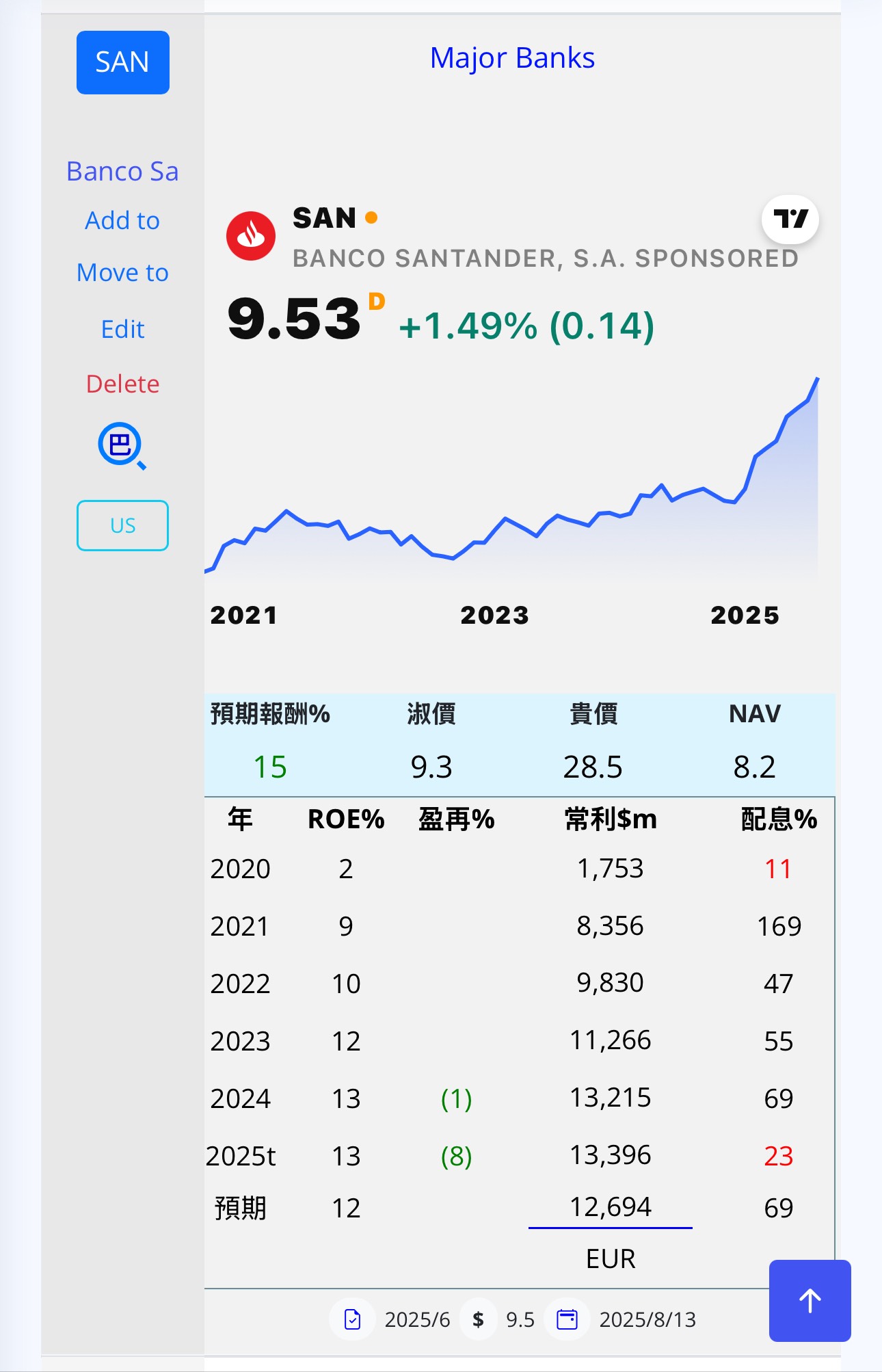Click the blue SAN ticker button

pos(123,62)
